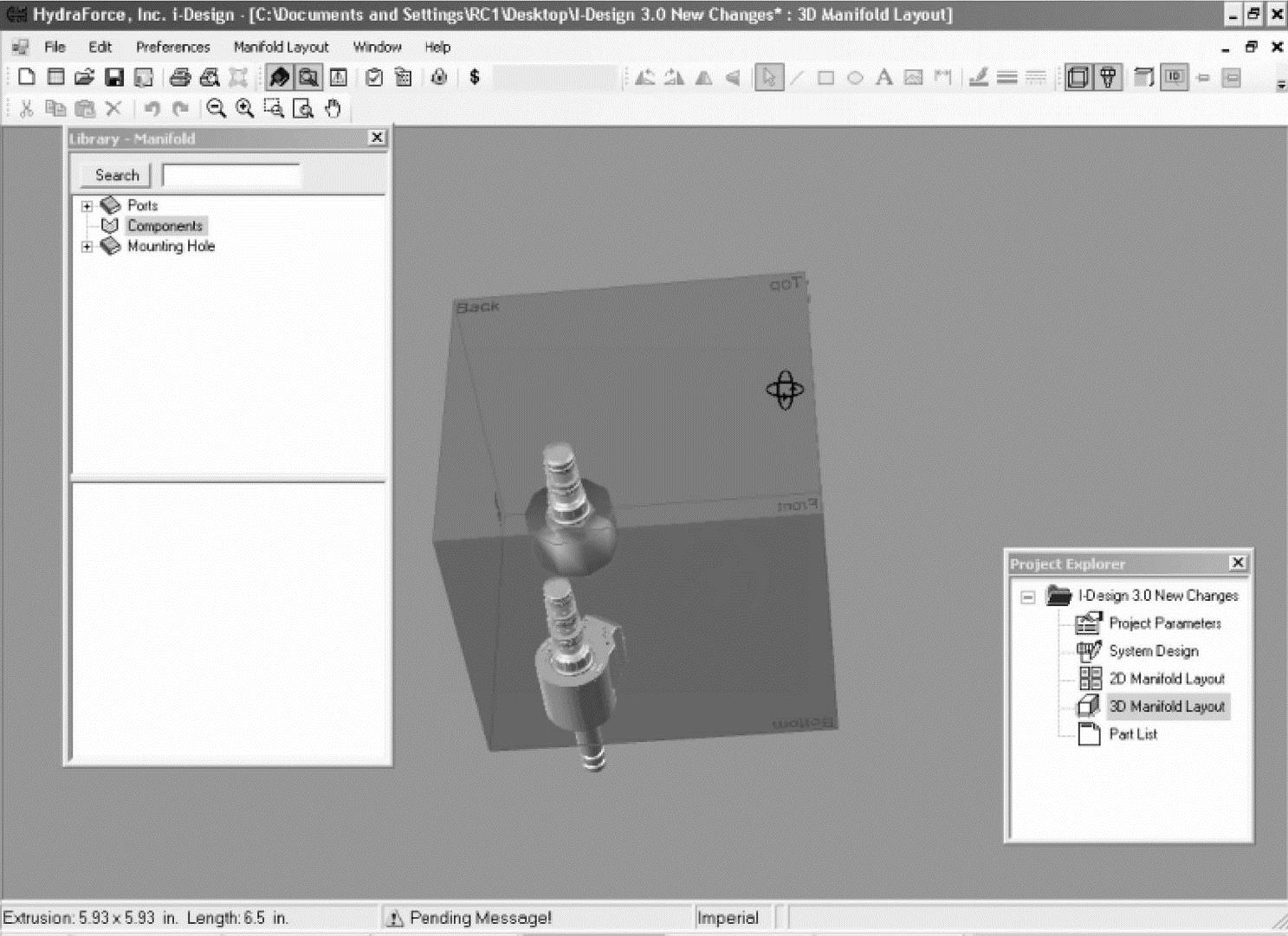The height and width of the screenshot is (936, 1288).
Task: Expand the Mounting Hole tree node
Action: (87, 247)
